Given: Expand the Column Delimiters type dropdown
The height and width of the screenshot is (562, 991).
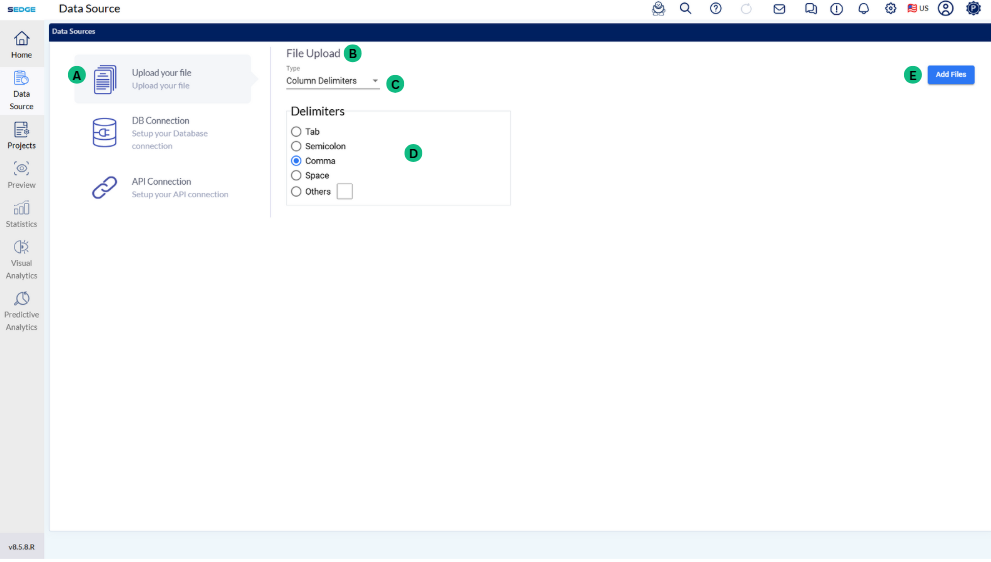Looking at the screenshot, I should coord(332,81).
